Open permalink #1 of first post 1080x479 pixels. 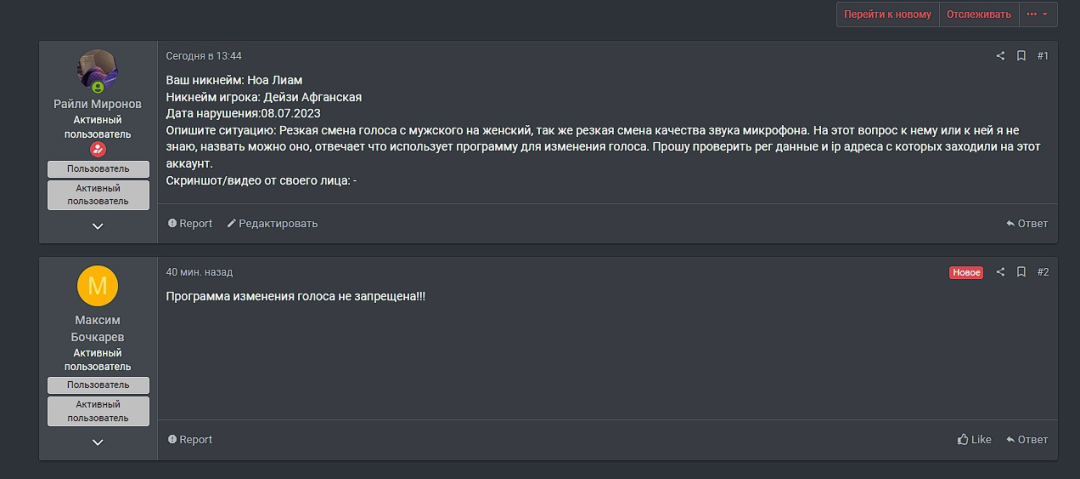[1042, 56]
